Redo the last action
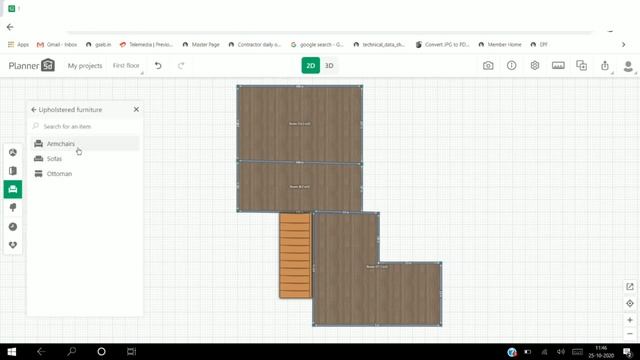 [x=181, y=65]
